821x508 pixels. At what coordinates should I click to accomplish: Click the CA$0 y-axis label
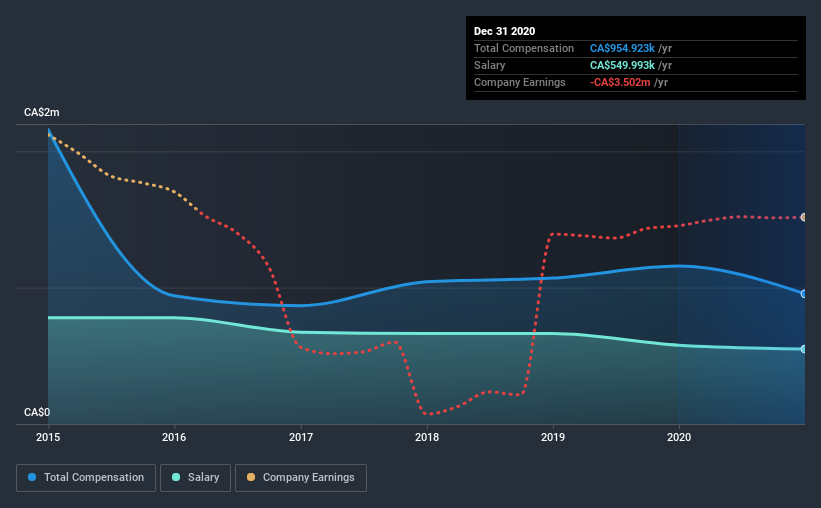(x=37, y=413)
